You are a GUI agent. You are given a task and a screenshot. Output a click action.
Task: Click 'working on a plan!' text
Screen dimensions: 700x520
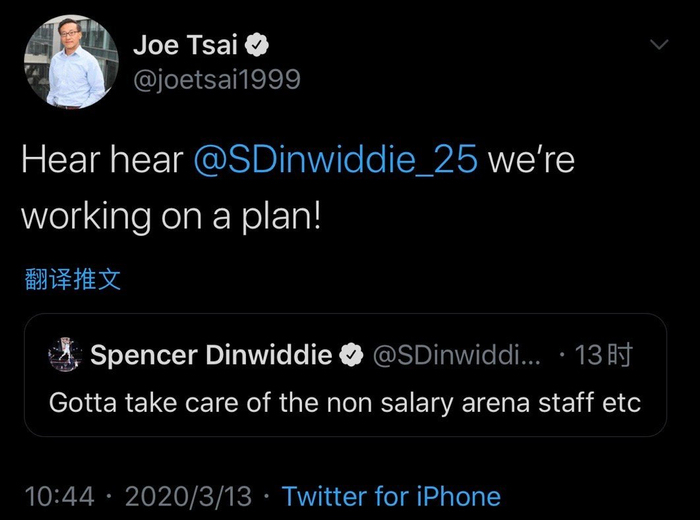pos(171,215)
